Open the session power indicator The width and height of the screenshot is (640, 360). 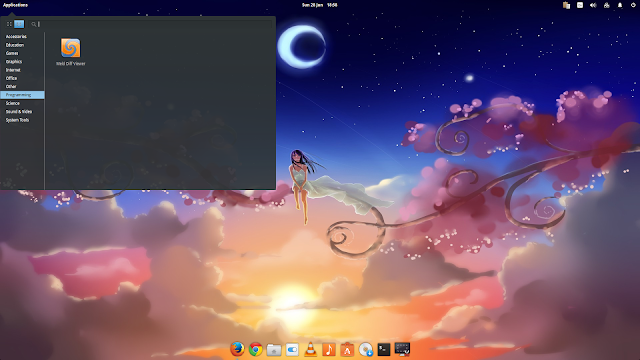pyautogui.click(x=633, y=5)
